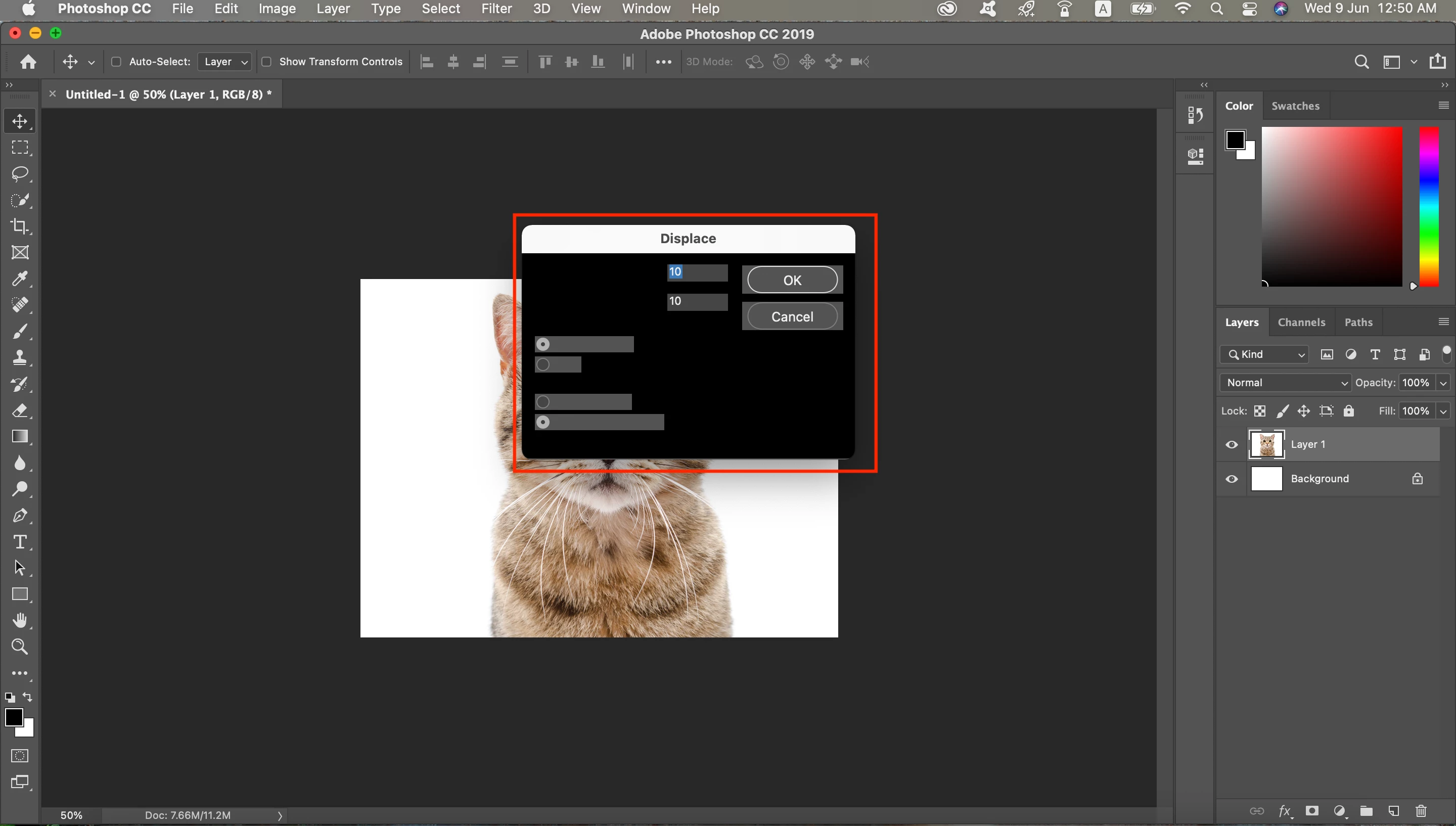Click the rainbow hue slider strip
This screenshot has width=1456, height=826.
coord(1428,207)
